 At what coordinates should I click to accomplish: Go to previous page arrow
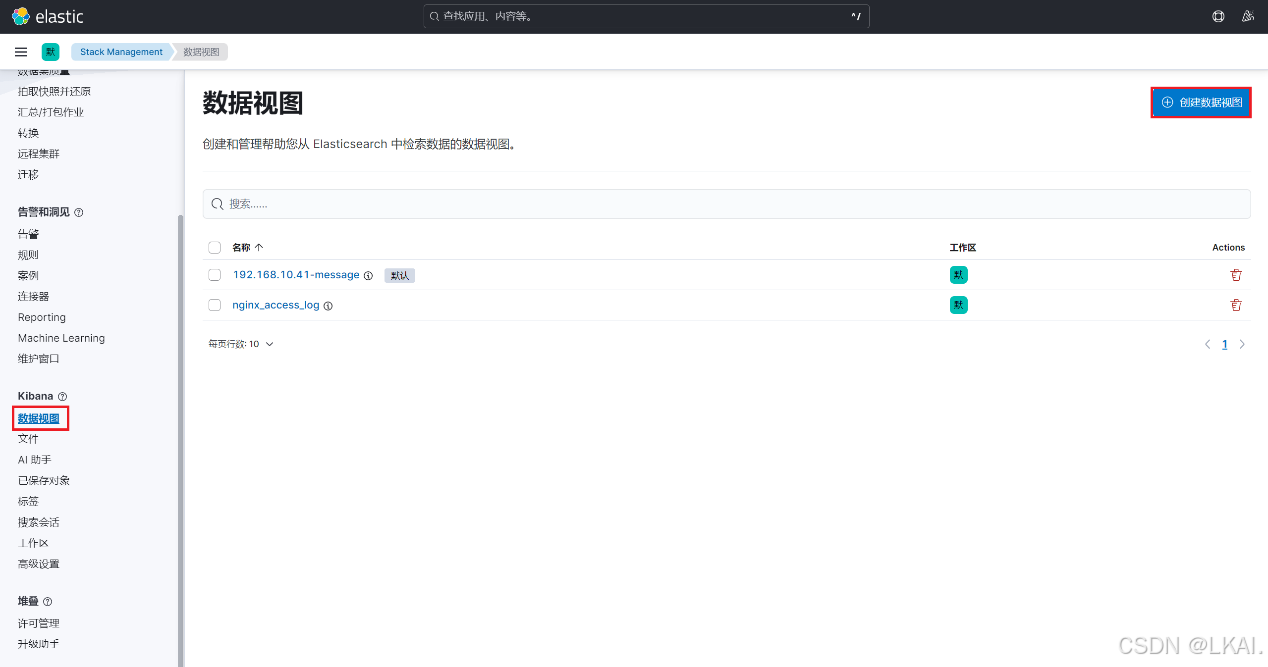pos(1207,344)
